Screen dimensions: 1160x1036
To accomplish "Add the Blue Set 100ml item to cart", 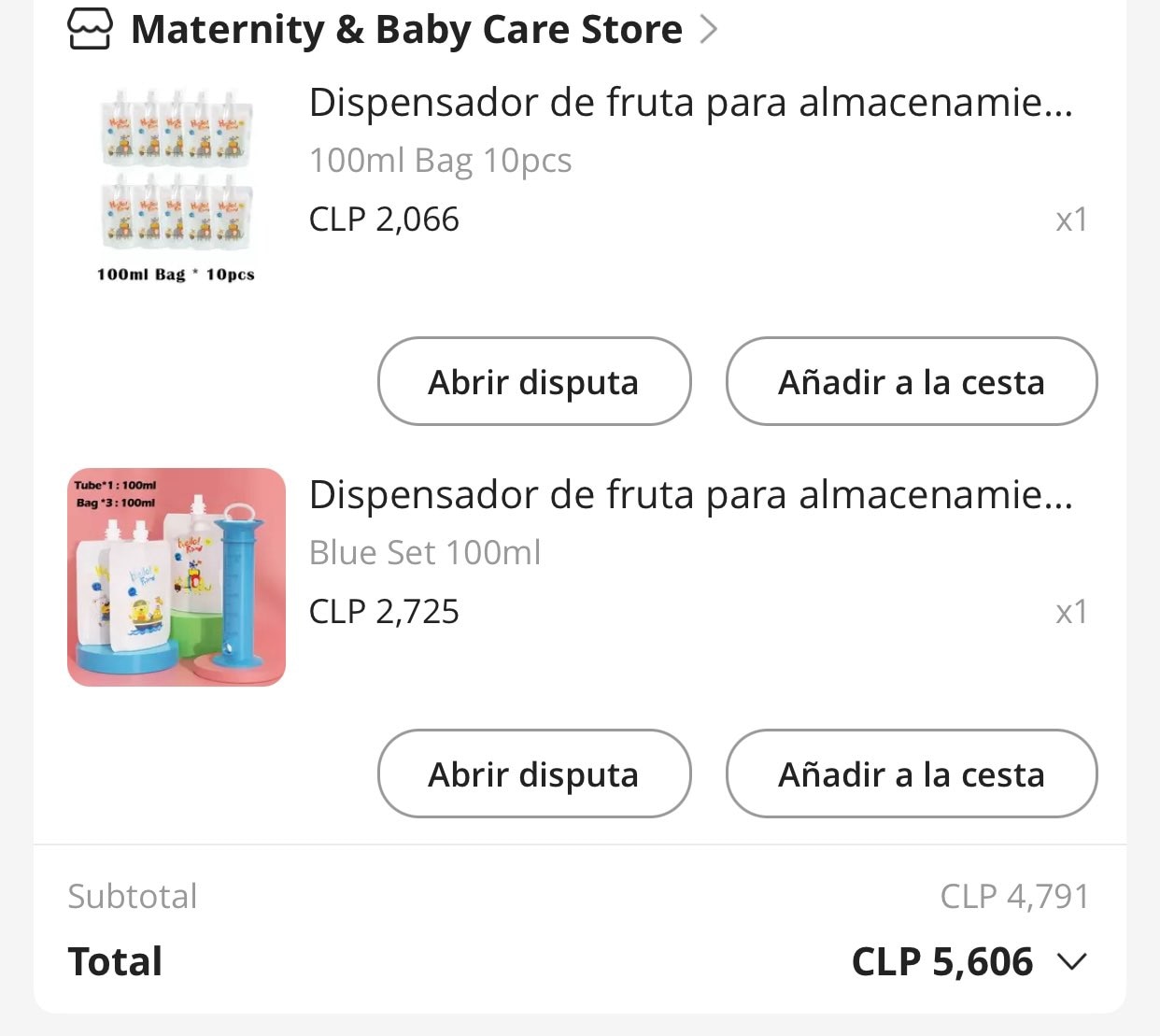I will pos(912,773).
